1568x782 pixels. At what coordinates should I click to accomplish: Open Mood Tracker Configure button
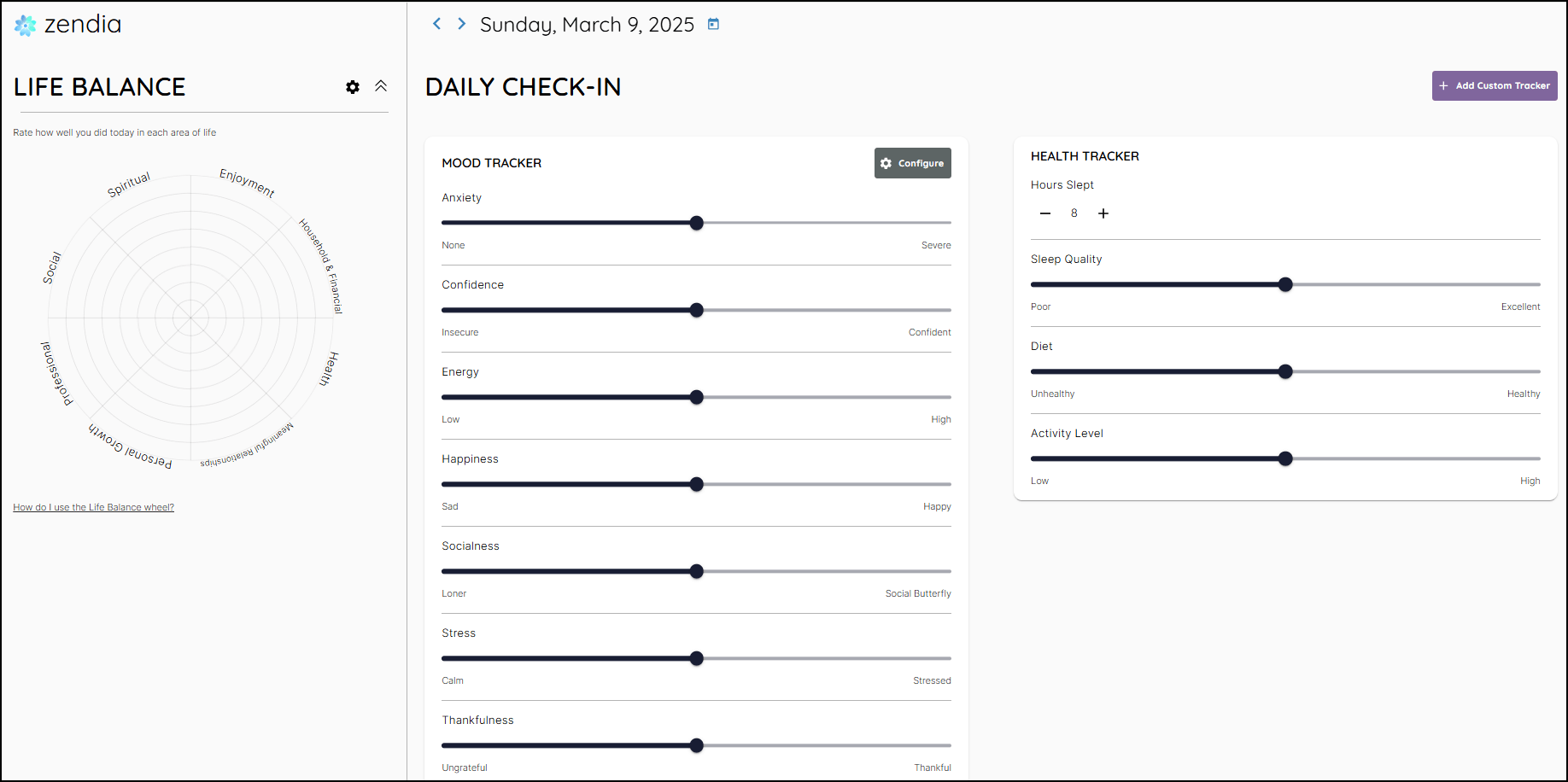point(912,163)
